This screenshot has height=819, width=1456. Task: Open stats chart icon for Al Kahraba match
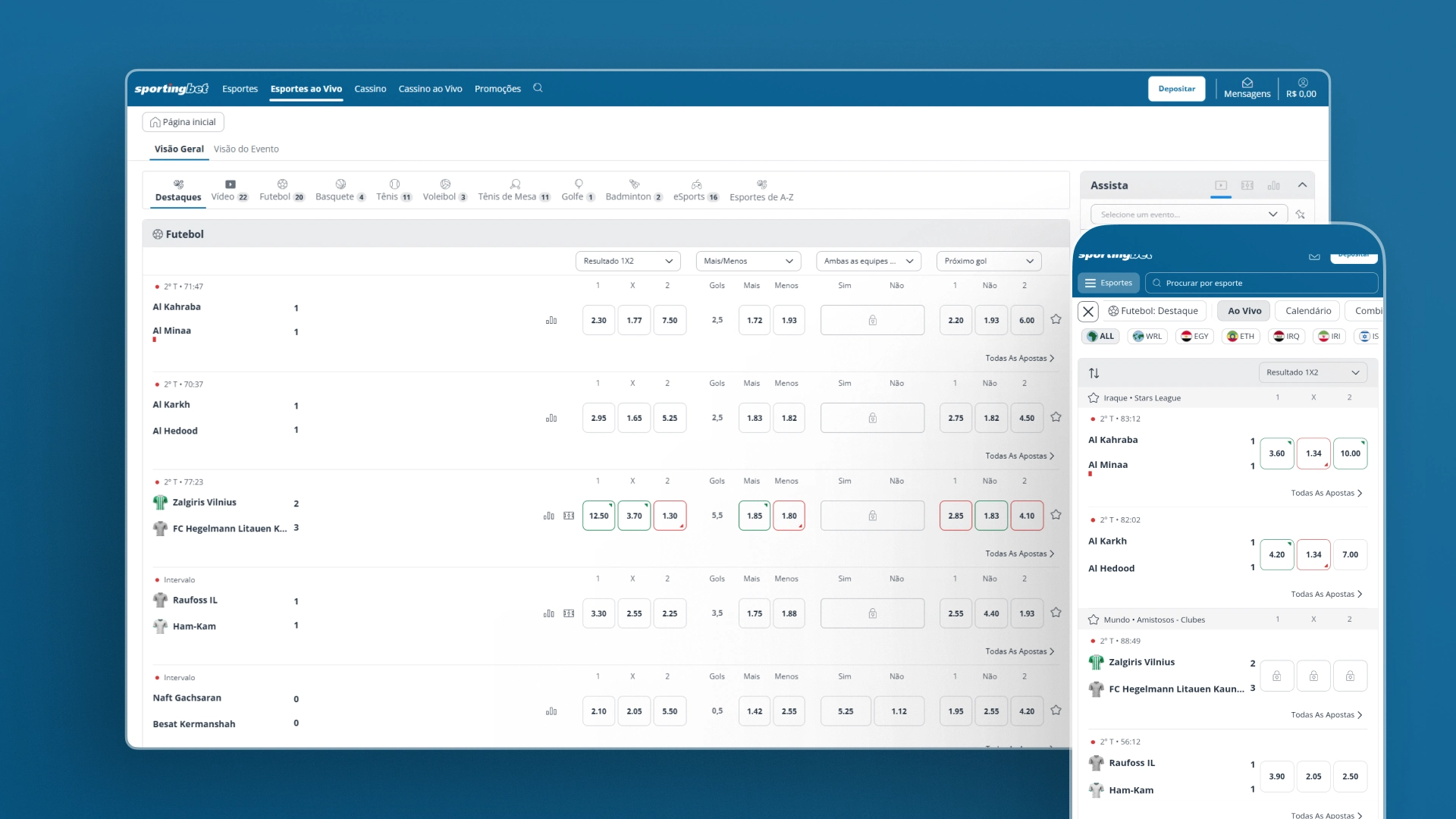pyautogui.click(x=551, y=321)
